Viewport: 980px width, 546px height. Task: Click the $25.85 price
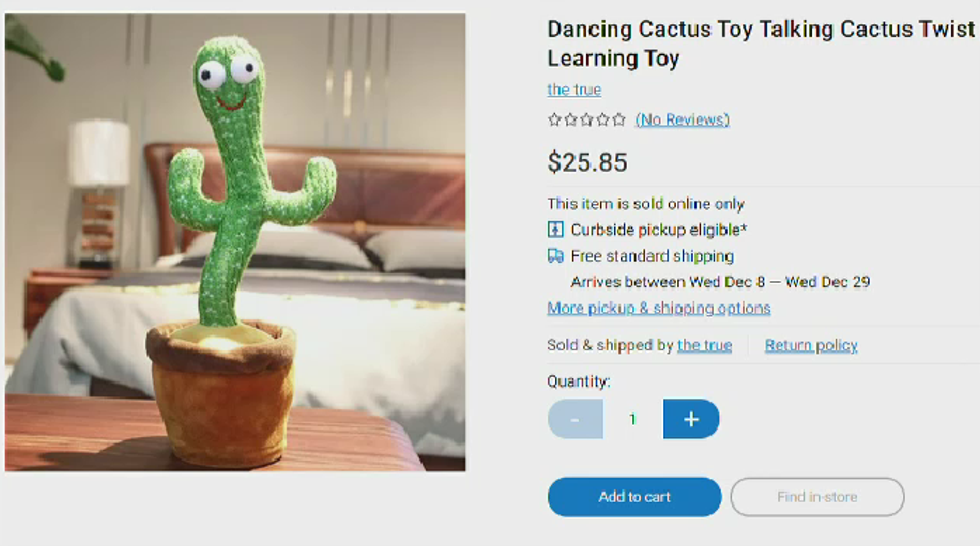[587, 162]
